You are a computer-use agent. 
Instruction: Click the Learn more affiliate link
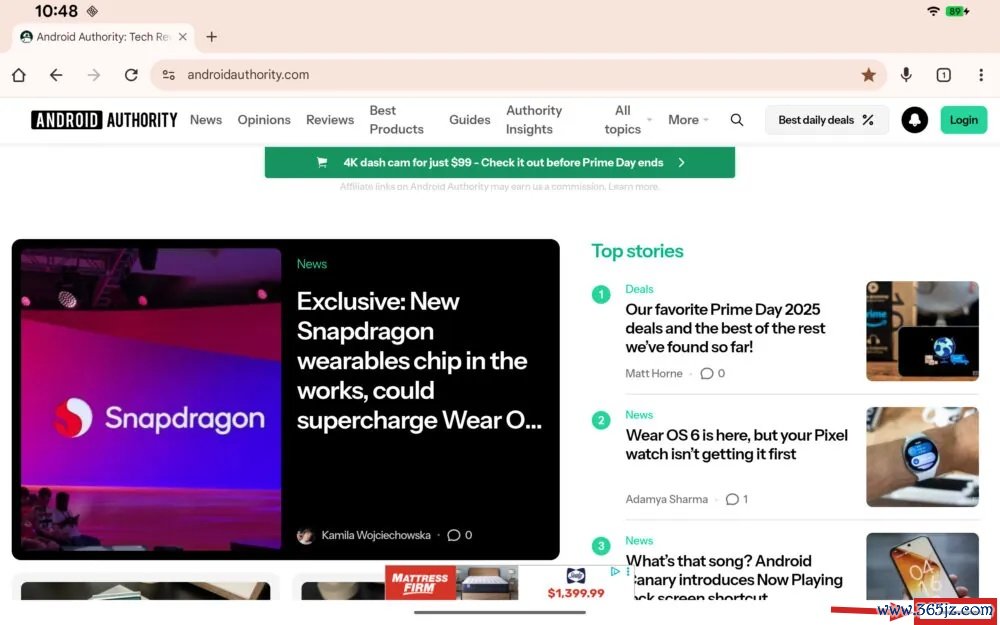point(633,187)
